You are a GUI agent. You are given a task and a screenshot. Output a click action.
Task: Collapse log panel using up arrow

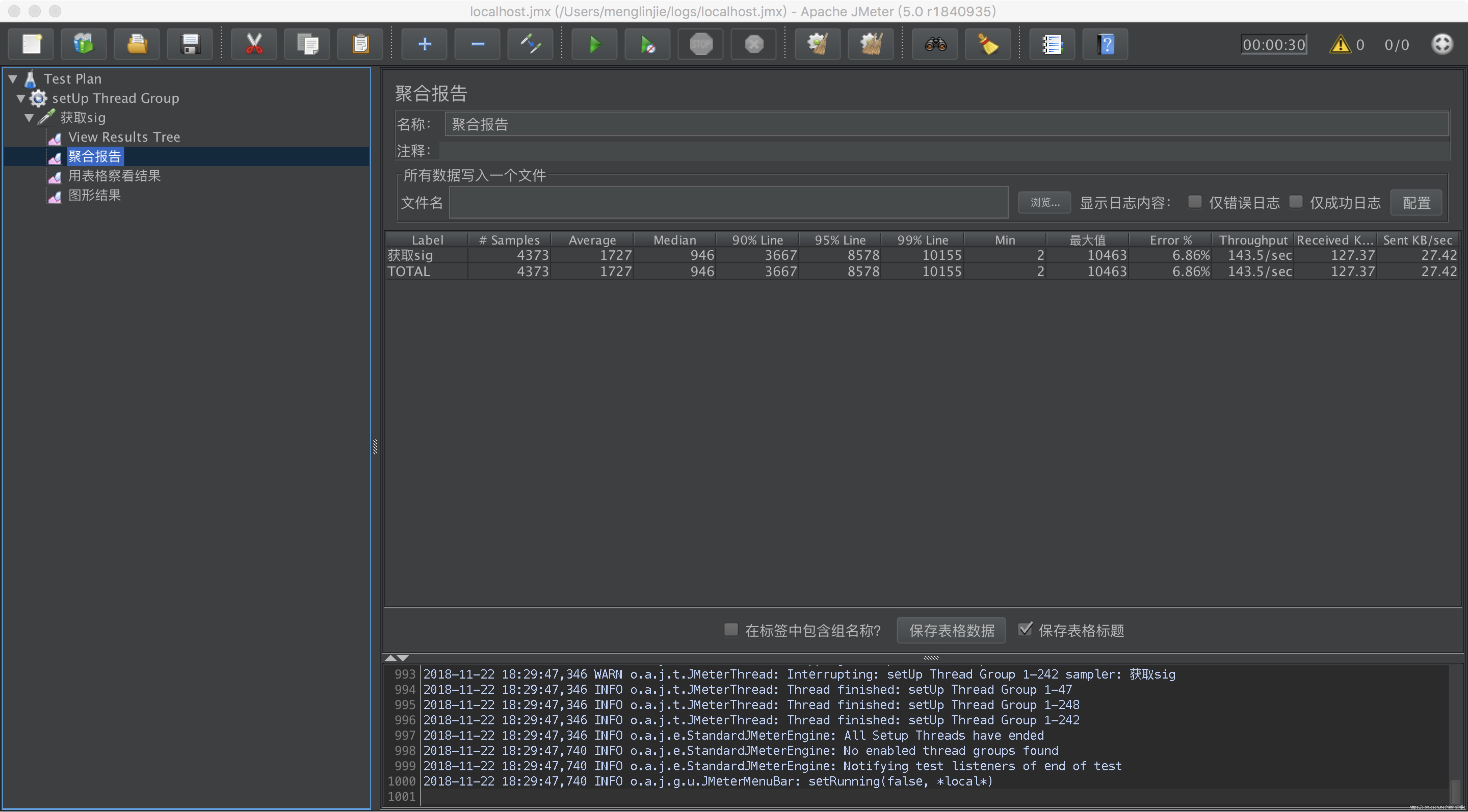click(x=390, y=658)
